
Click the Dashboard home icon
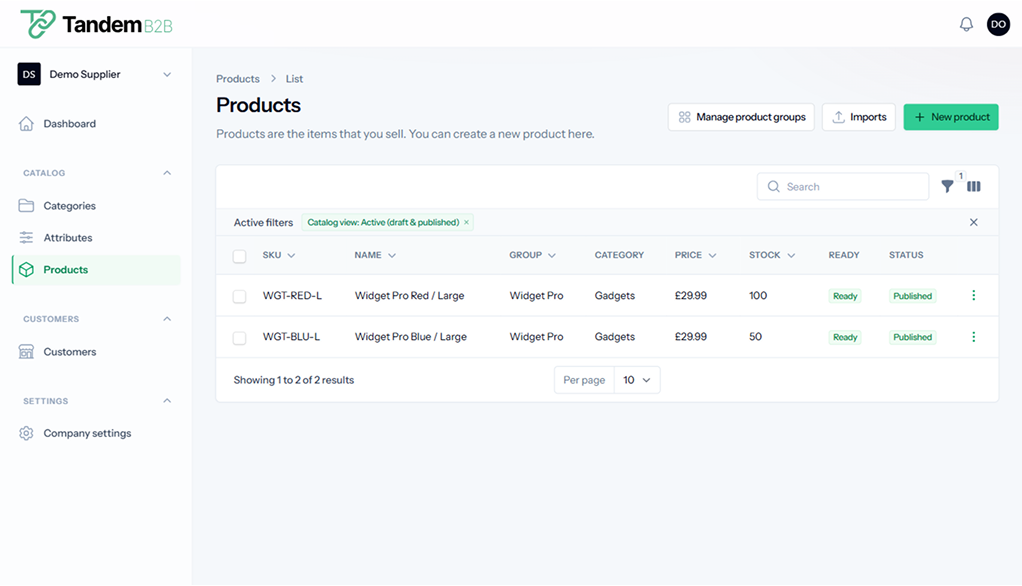26,124
